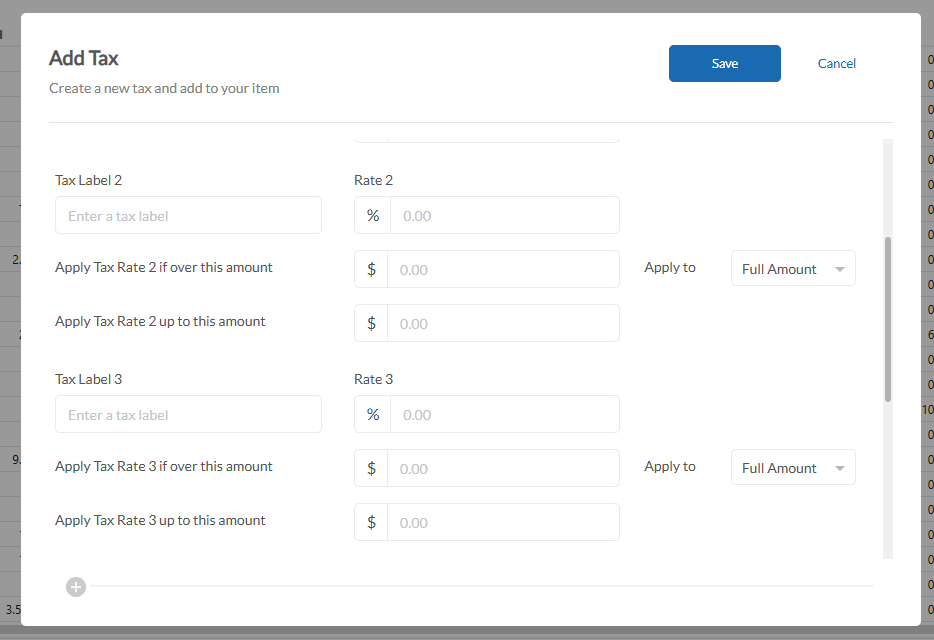Screen dimensions: 934x640
Task: Click dollar sign of Rate 2 up-to amount
Action: (x=371, y=324)
